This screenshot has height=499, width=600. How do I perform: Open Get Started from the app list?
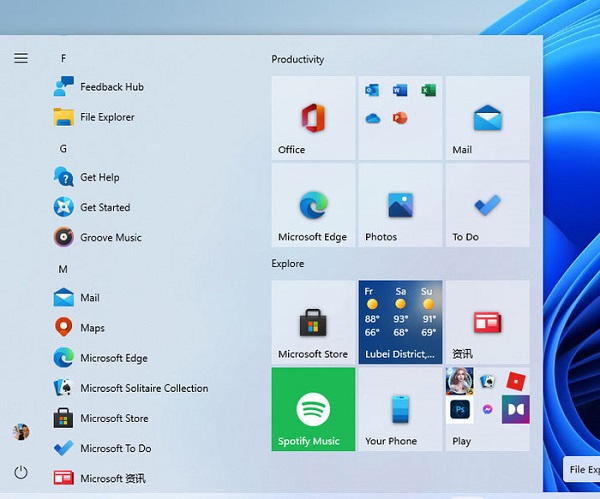[x=105, y=207]
